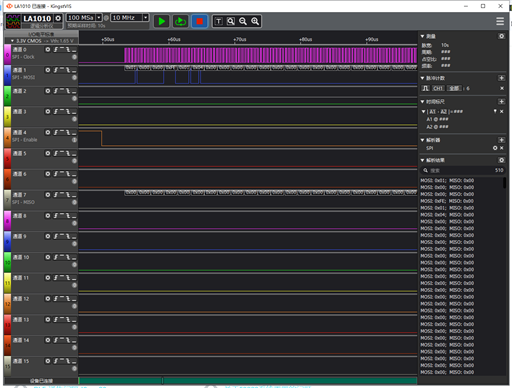The image size is (512, 388).
Task: Add a new protocol analyzer
Action: (501, 140)
